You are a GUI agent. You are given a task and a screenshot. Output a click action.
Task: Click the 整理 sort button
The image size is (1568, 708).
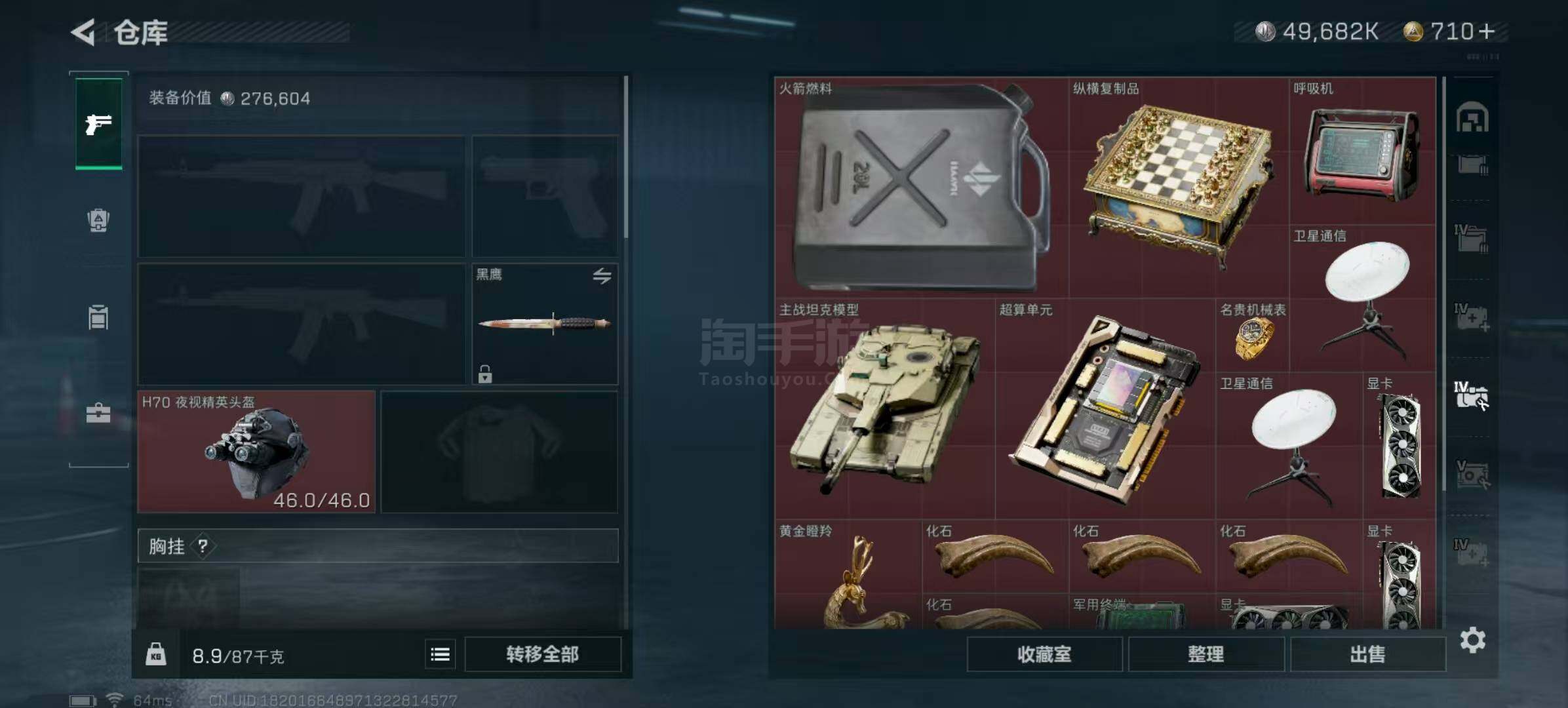pos(1206,654)
